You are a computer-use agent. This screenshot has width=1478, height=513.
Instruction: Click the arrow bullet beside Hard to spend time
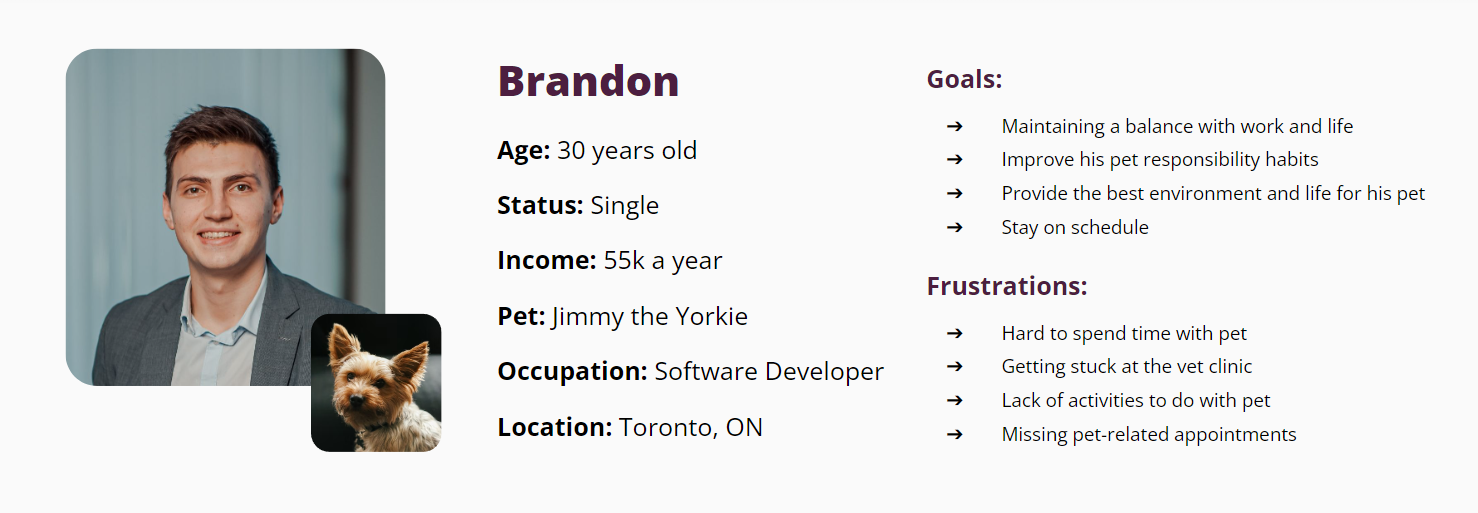tap(954, 333)
